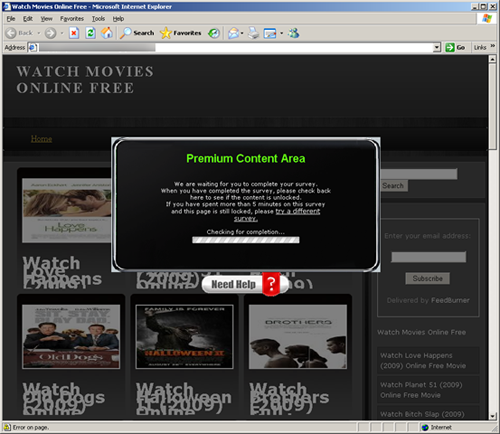
Task: Click the sidebar Search button
Action: (x=393, y=186)
